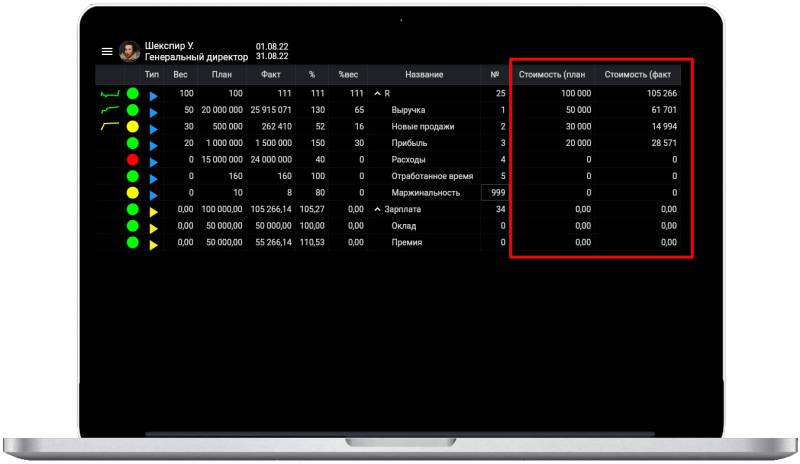Click the blue type arrow for Выручка
Screen dimensions: 800x464
[154, 112]
